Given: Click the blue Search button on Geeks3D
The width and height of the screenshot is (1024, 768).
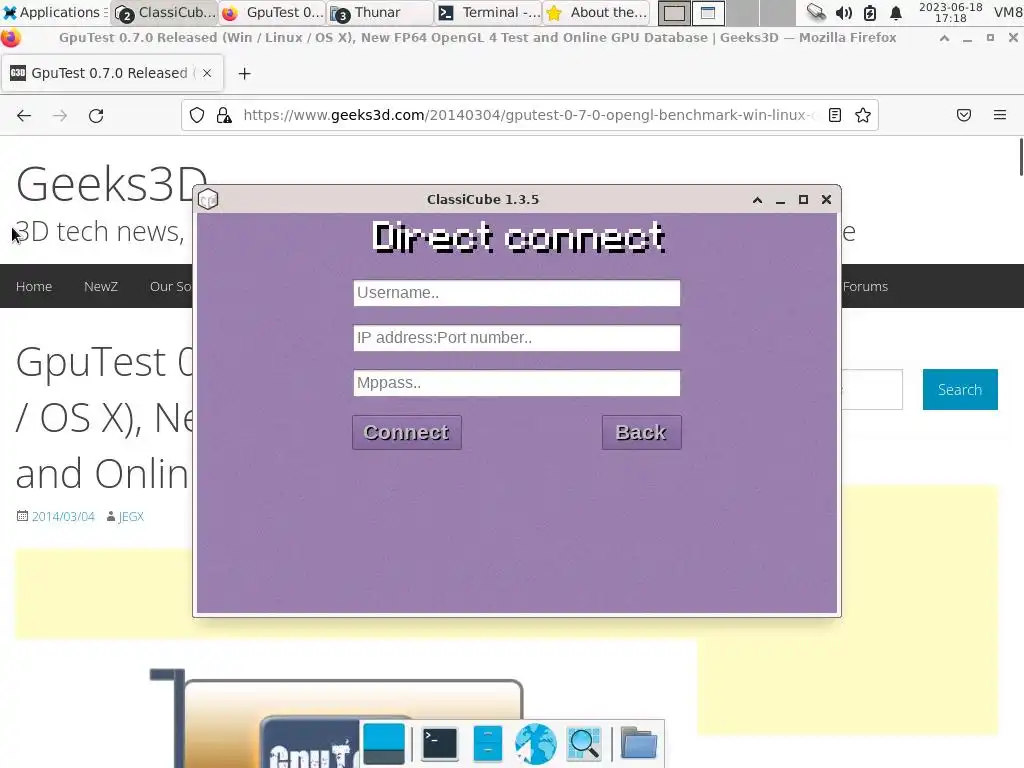Looking at the screenshot, I should (x=960, y=390).
